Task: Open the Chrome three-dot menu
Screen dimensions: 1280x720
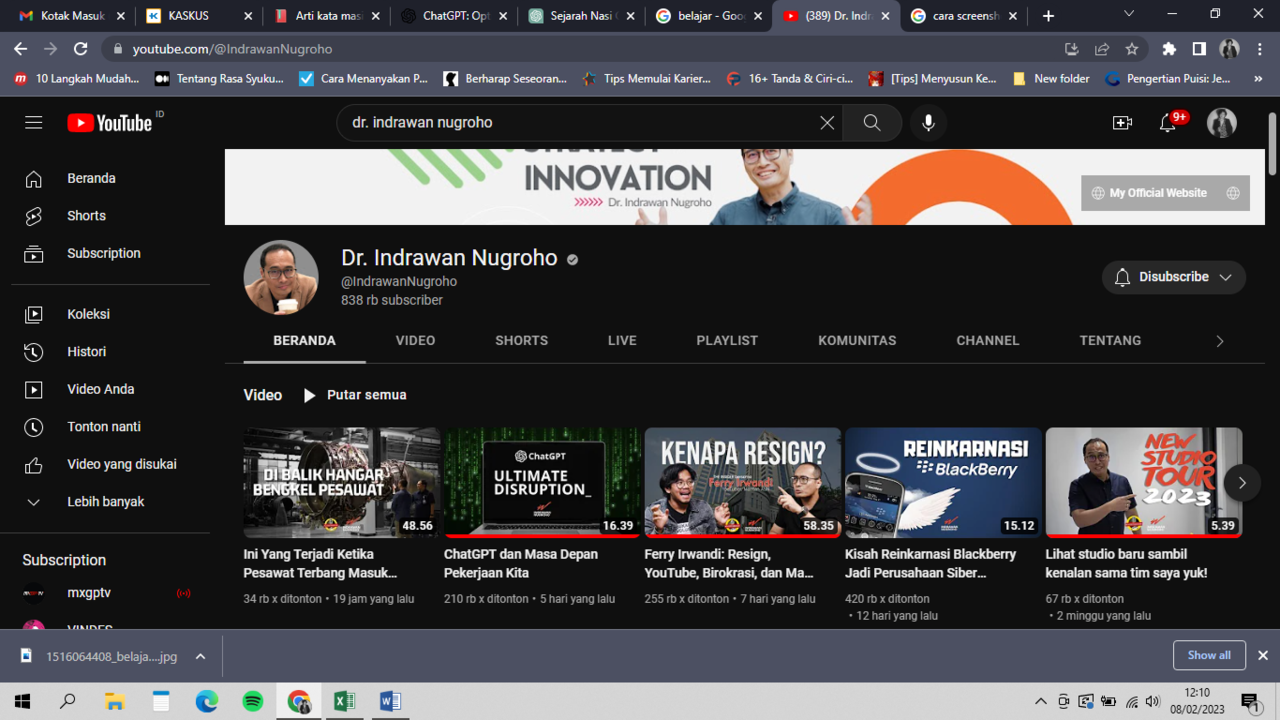Action: [1260, 48]
